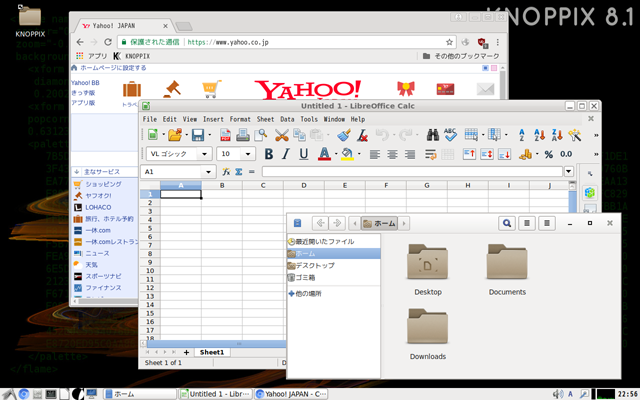Open the Data menu in Calc
This screenshot has height=400, width=640.
point(287,119)
